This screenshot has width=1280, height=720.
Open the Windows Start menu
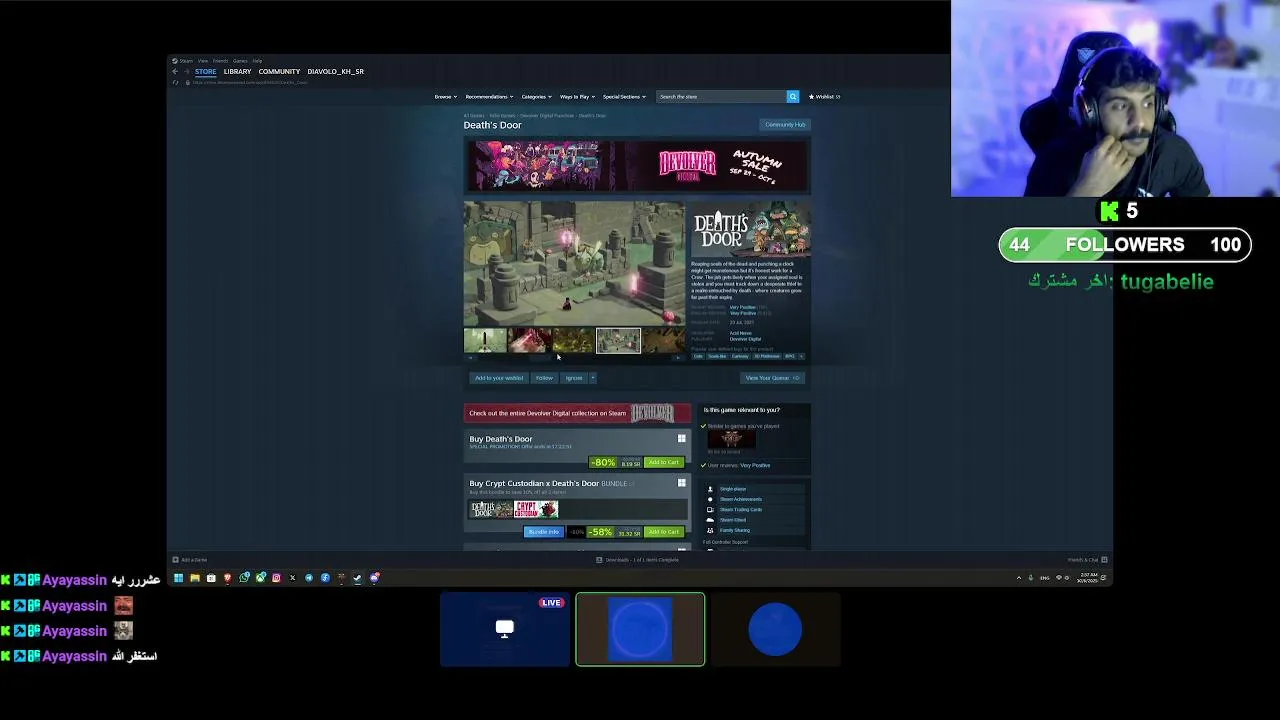pos(178,578)
